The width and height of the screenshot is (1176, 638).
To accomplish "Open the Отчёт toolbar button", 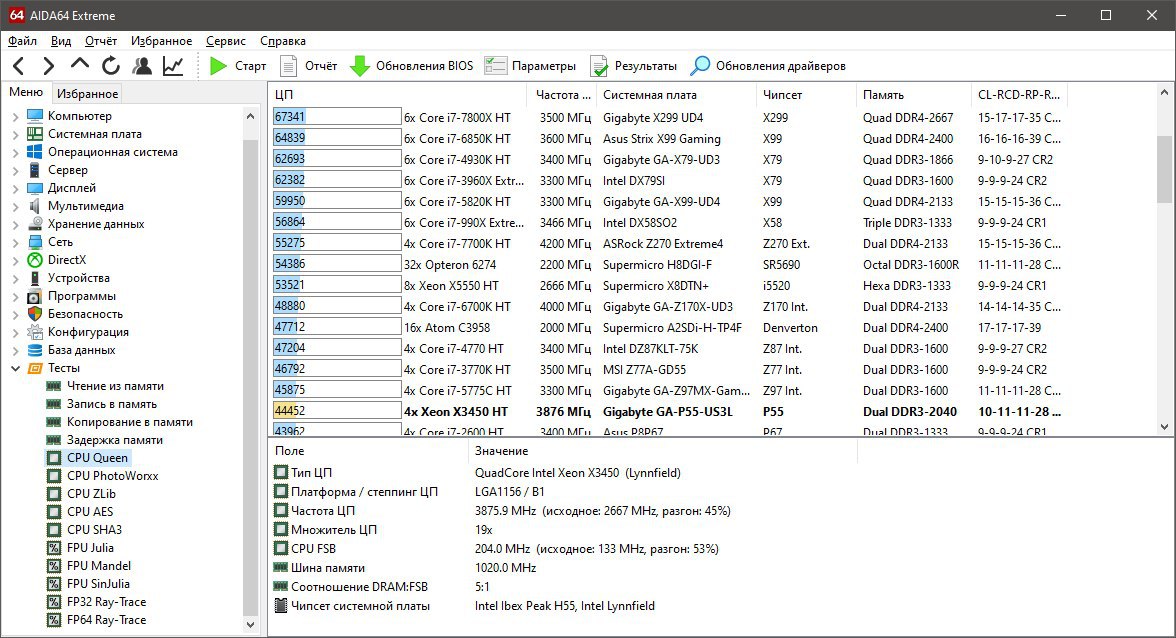I will coord(308,66).
